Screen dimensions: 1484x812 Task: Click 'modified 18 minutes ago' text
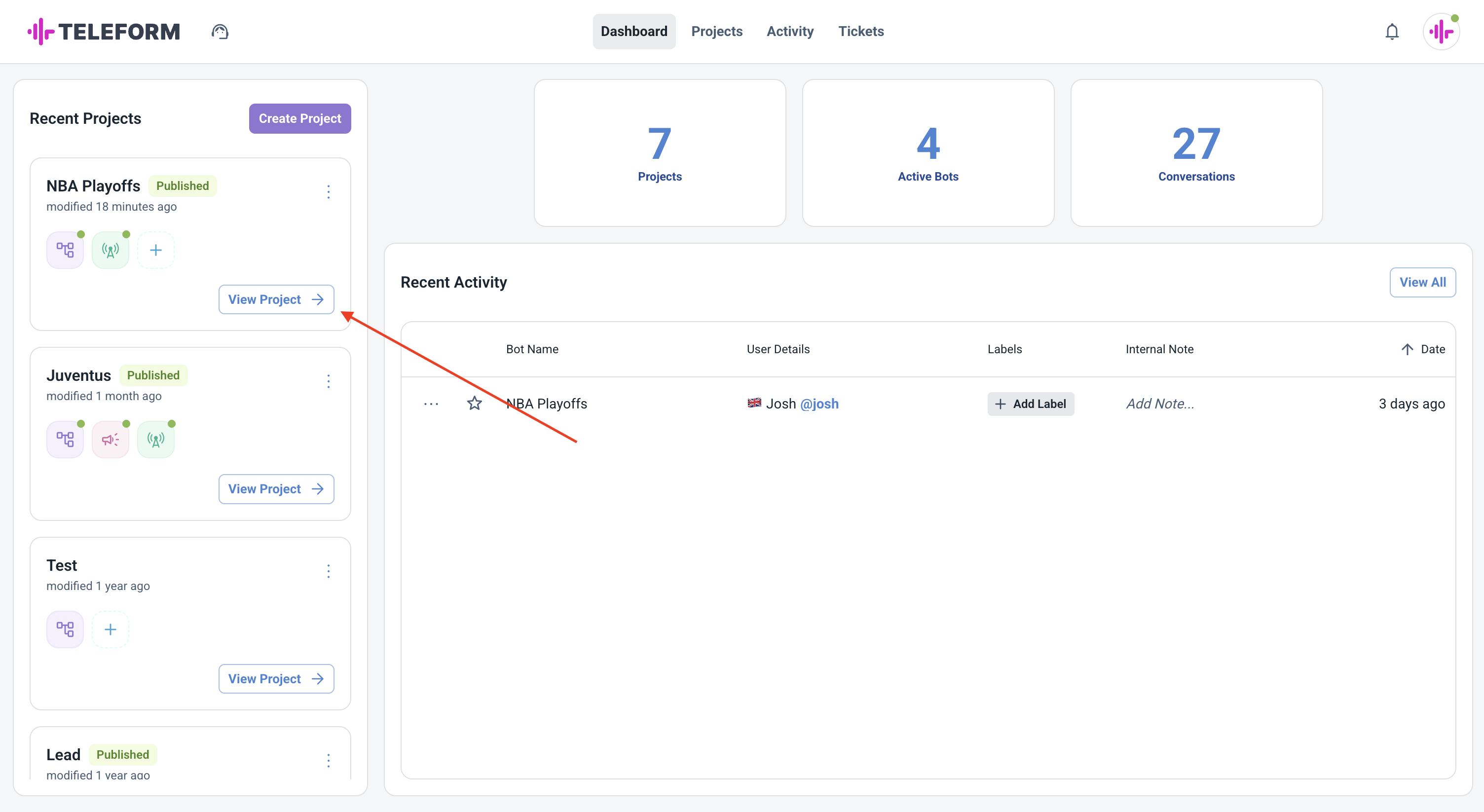[x=112, y=206]
